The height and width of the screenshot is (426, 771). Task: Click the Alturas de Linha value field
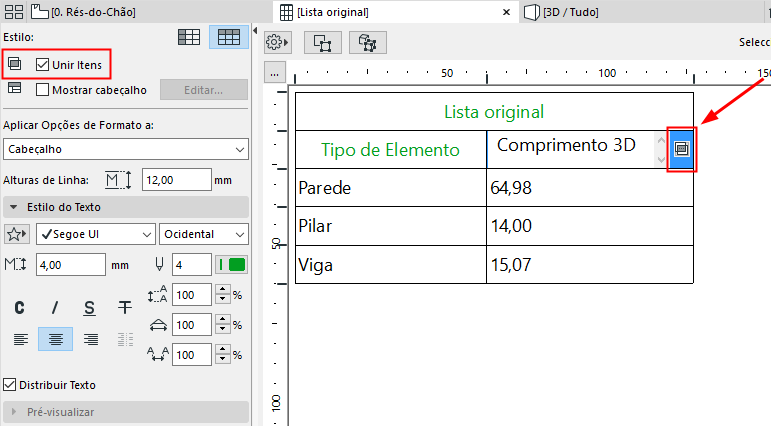(175, 179)
